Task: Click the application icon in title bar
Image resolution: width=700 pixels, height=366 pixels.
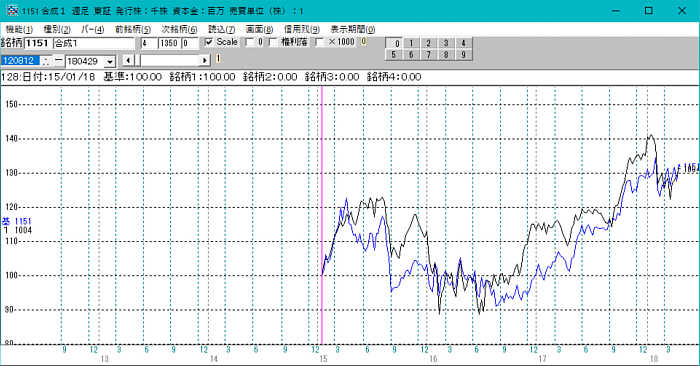Action: pos(12,10)
